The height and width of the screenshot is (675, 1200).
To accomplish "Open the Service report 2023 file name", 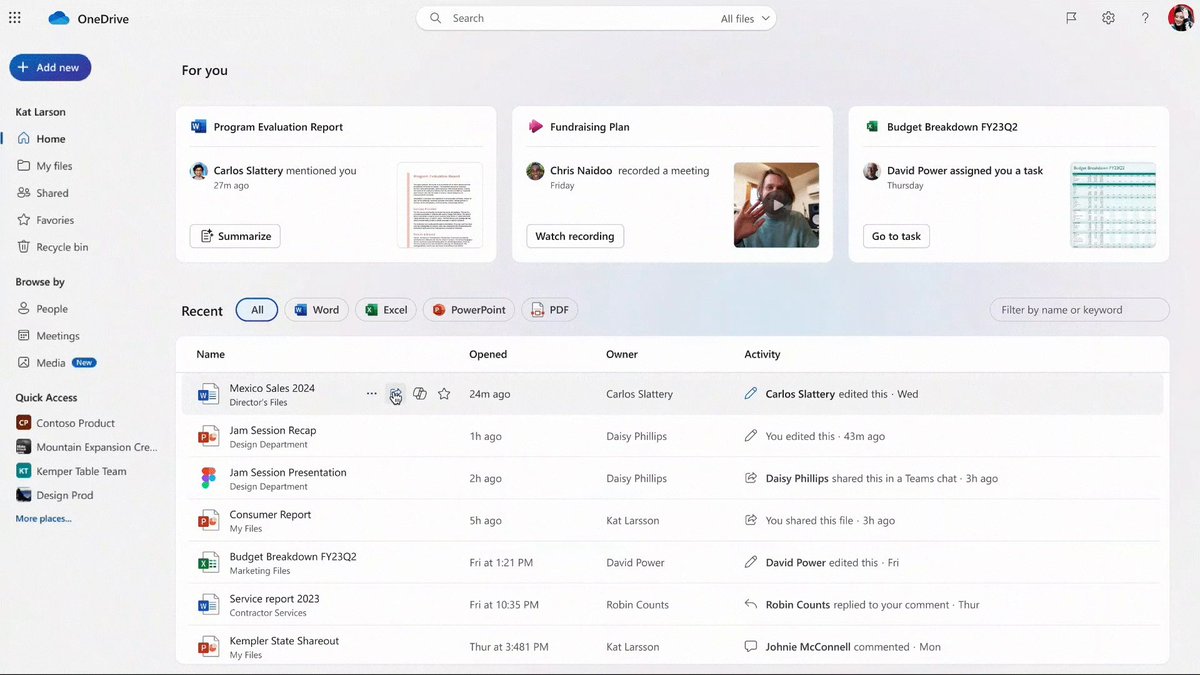I will pos(275,599).
